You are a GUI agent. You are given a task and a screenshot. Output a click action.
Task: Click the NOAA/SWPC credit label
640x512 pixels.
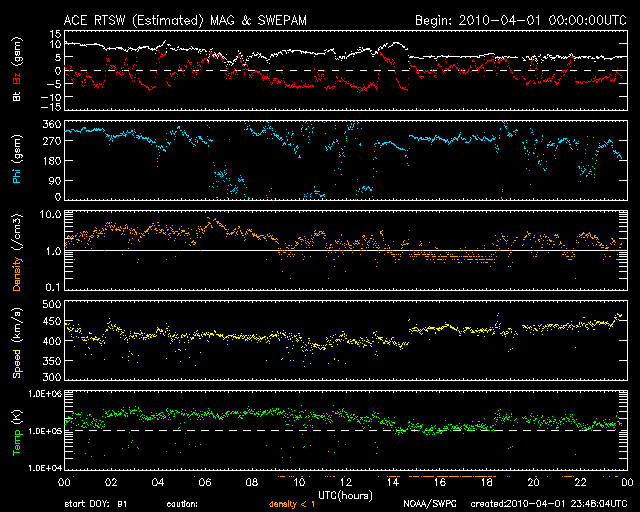429,504
